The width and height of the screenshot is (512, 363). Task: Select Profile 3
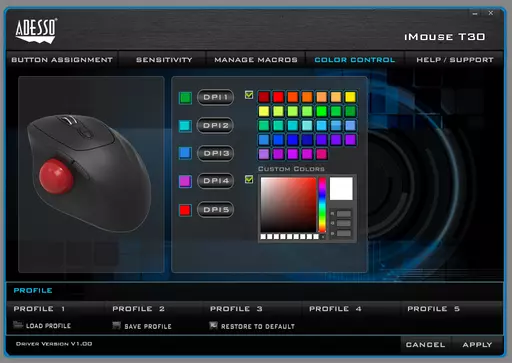[x=236, y=309]
